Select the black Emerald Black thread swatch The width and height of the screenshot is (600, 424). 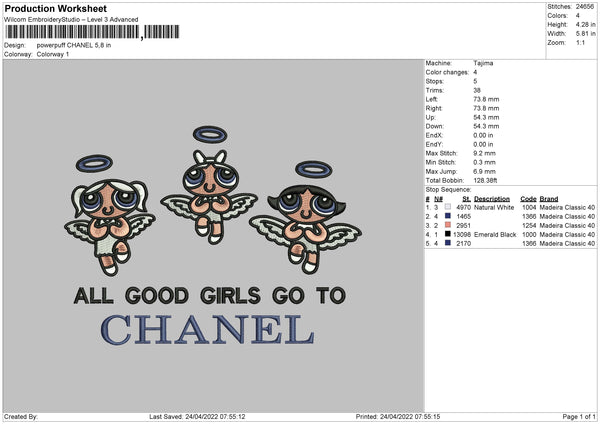448,234
